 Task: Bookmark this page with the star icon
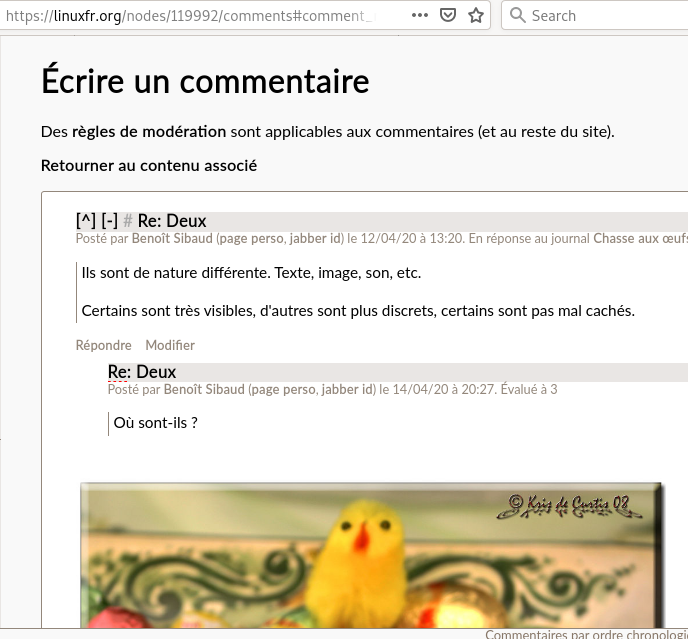[476, 15]
